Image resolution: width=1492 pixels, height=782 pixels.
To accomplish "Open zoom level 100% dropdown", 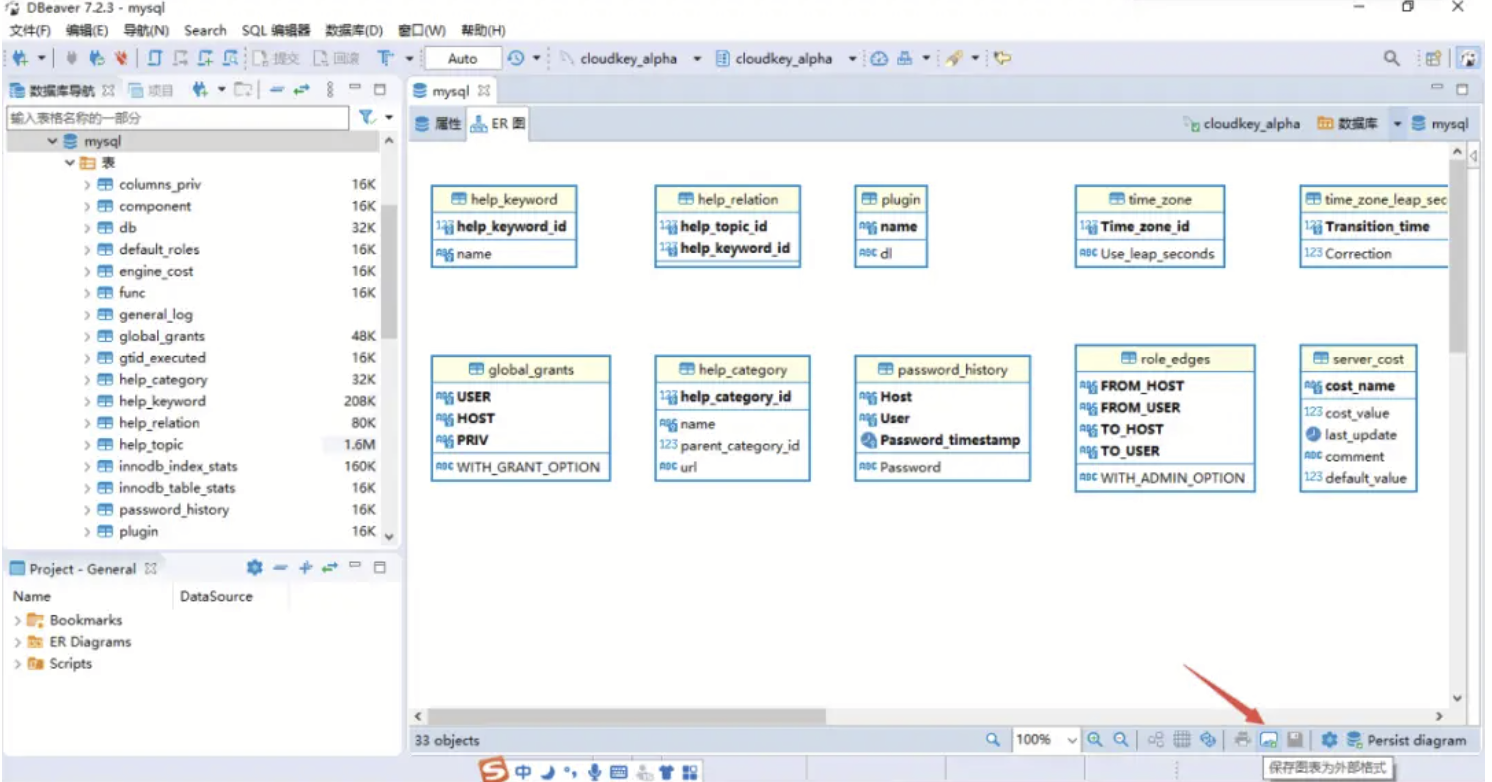I will [1072, 740].
